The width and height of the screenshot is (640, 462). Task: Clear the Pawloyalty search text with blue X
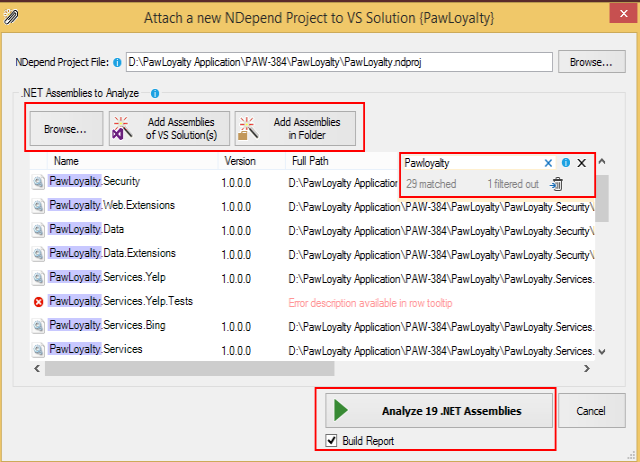[548, 163]
